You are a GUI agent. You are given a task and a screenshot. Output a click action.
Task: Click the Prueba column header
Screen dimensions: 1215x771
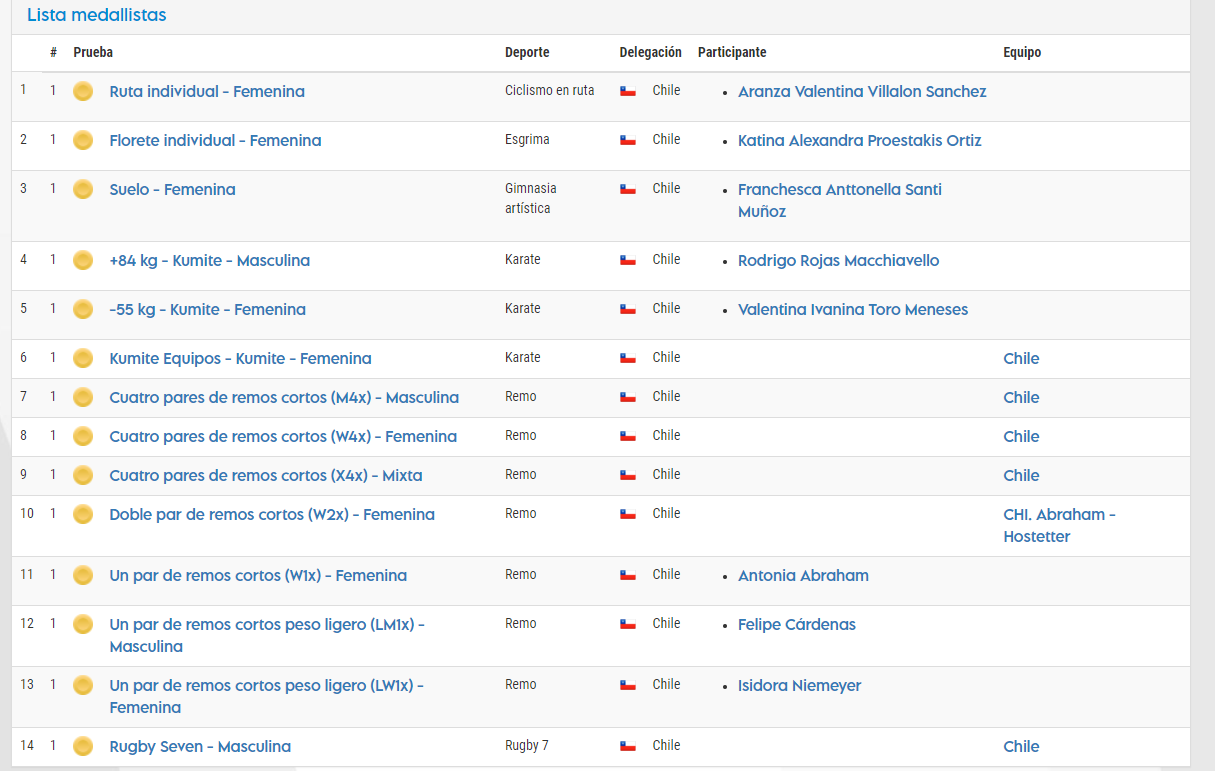(x=93, y=52)
